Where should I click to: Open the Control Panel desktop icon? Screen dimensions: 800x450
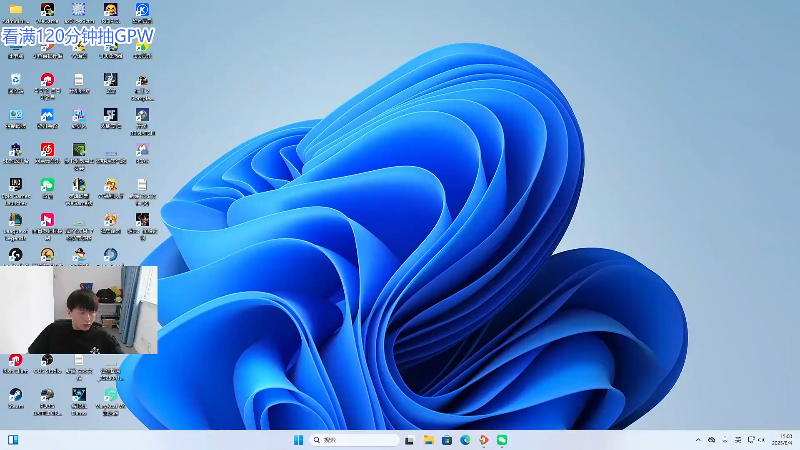coord(15,115)
